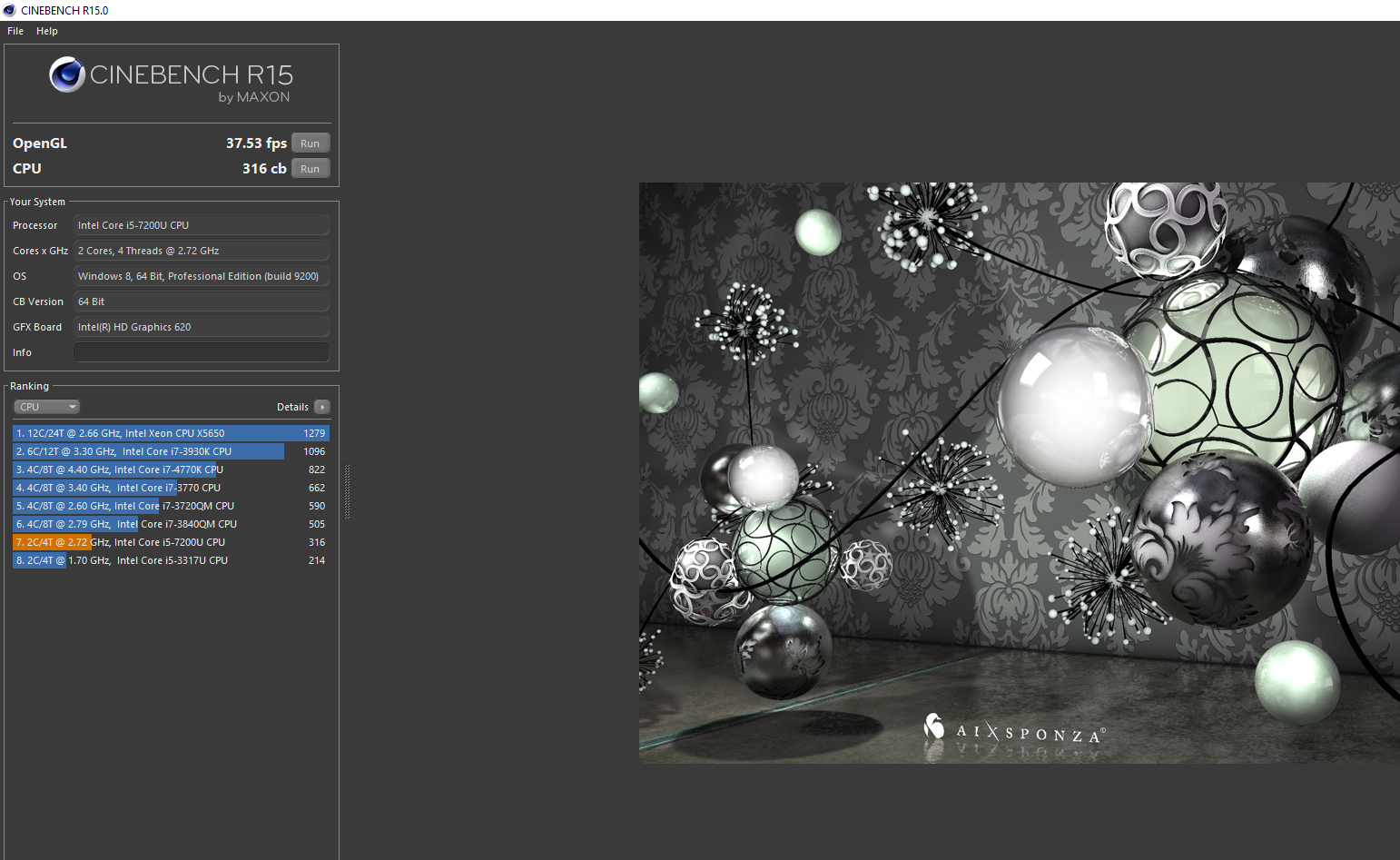Select ranking entry Intel Core i7-3770
This screenshot has height=860, width=1400.
(x=171, y=488)
